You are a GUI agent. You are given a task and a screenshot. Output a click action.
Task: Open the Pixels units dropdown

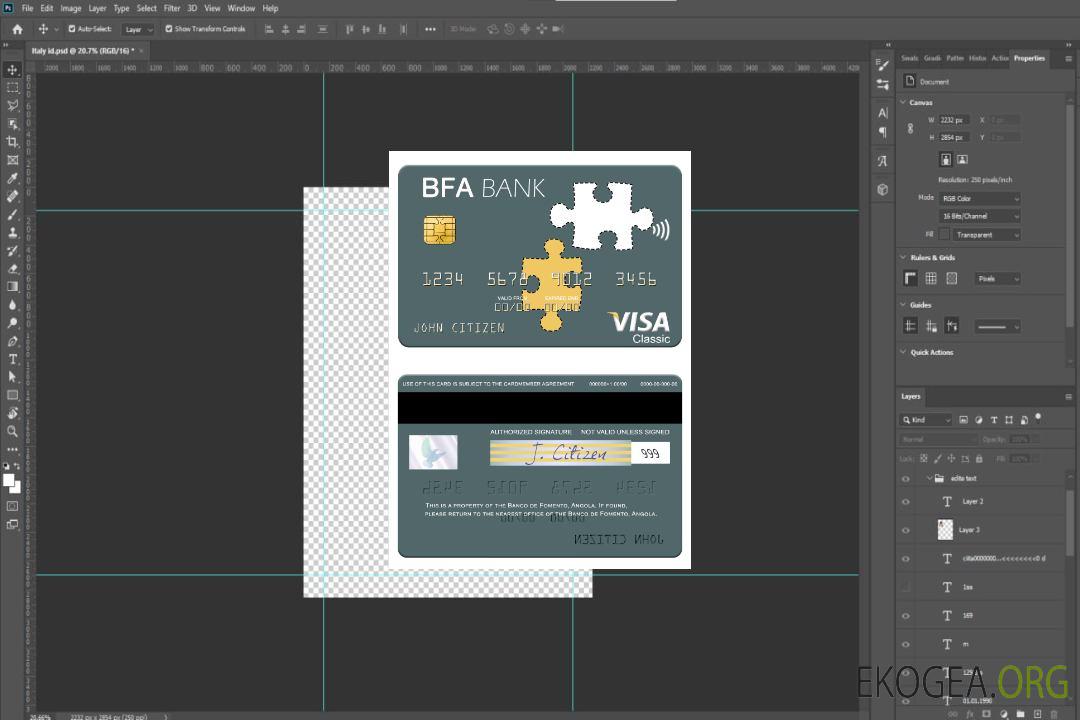(997, 278)
